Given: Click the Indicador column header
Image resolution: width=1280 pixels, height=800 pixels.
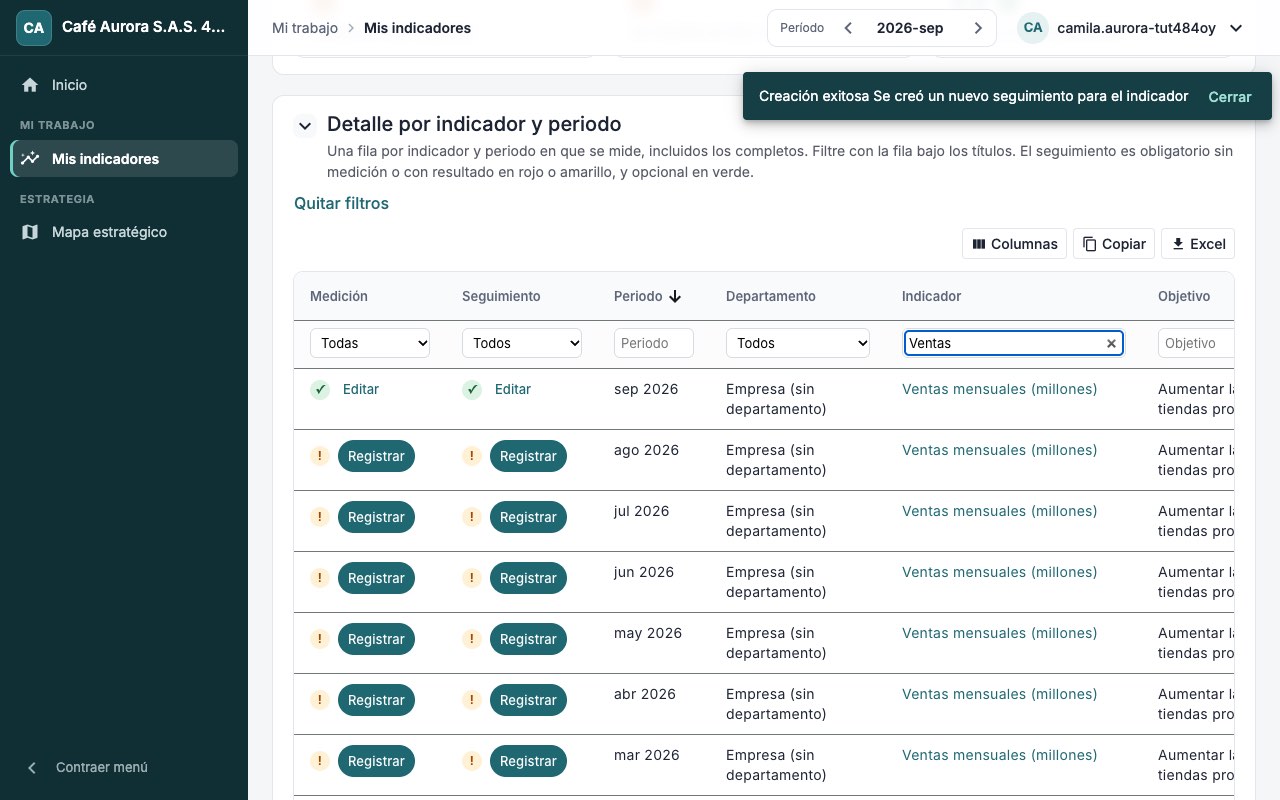Looking at the screenshot, I should [931, 296].
